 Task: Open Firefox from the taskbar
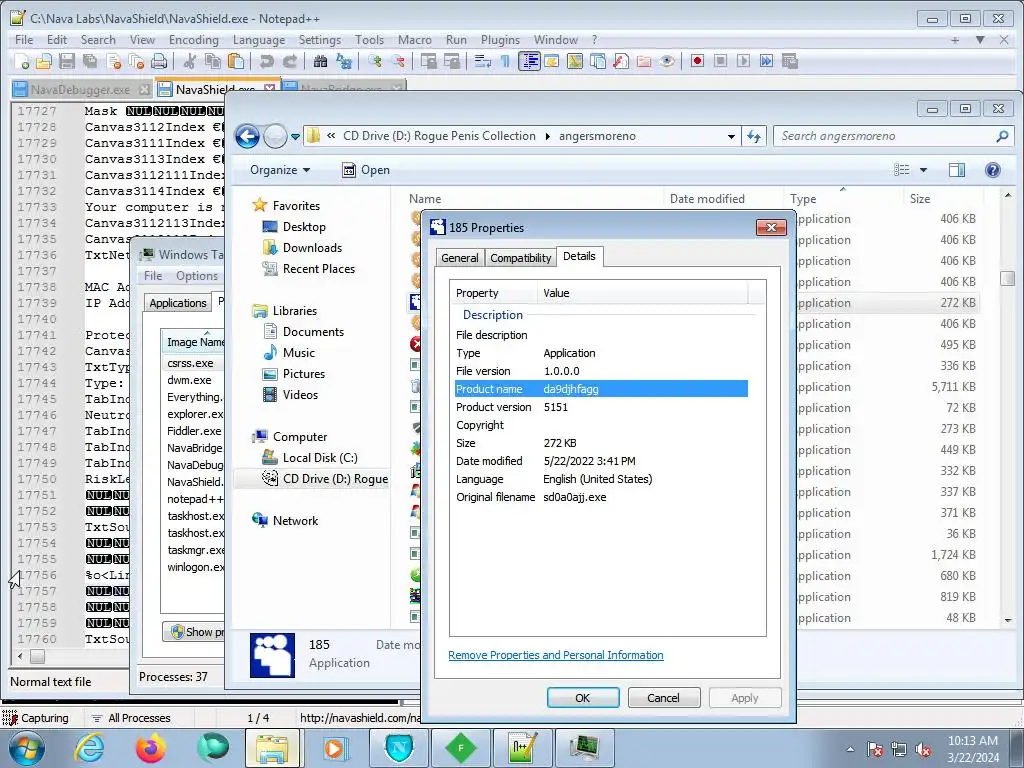pos(151,748)
